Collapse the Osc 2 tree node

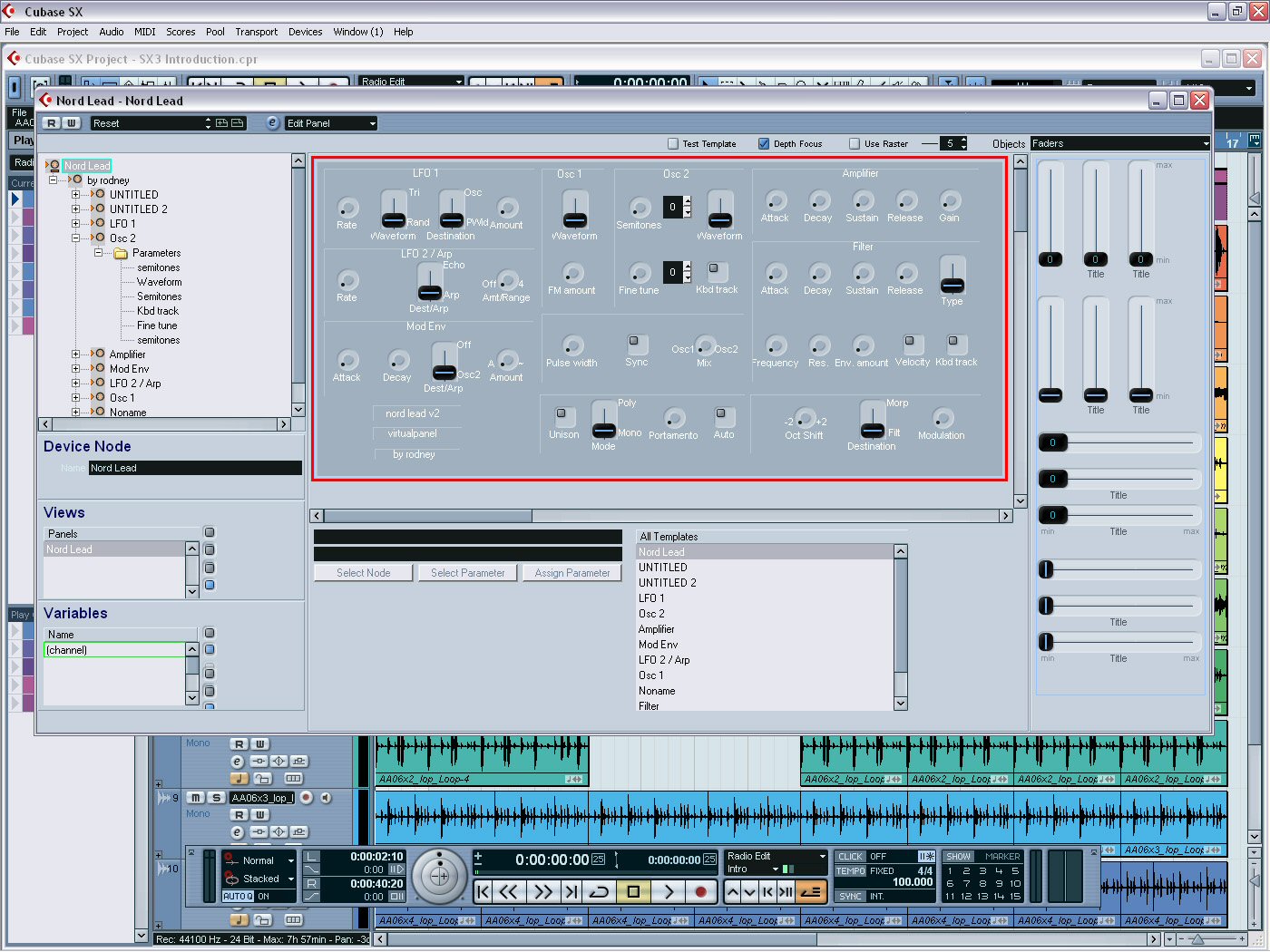coord(76,238)
